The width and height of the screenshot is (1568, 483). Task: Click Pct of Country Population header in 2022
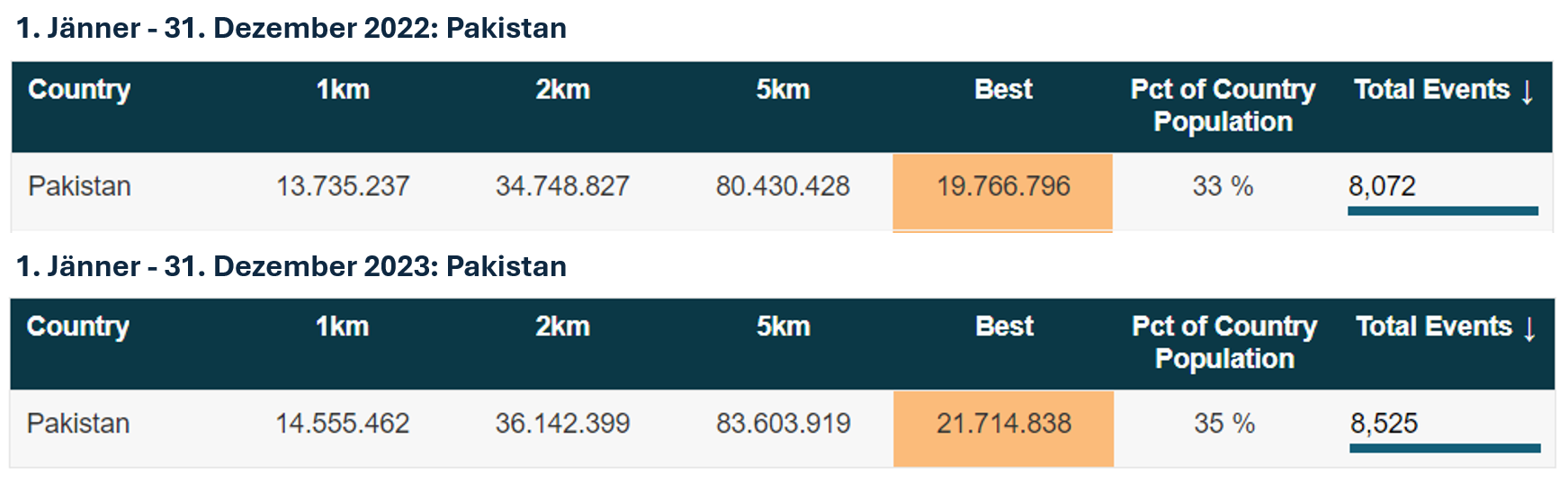[x=1223, y=105]
